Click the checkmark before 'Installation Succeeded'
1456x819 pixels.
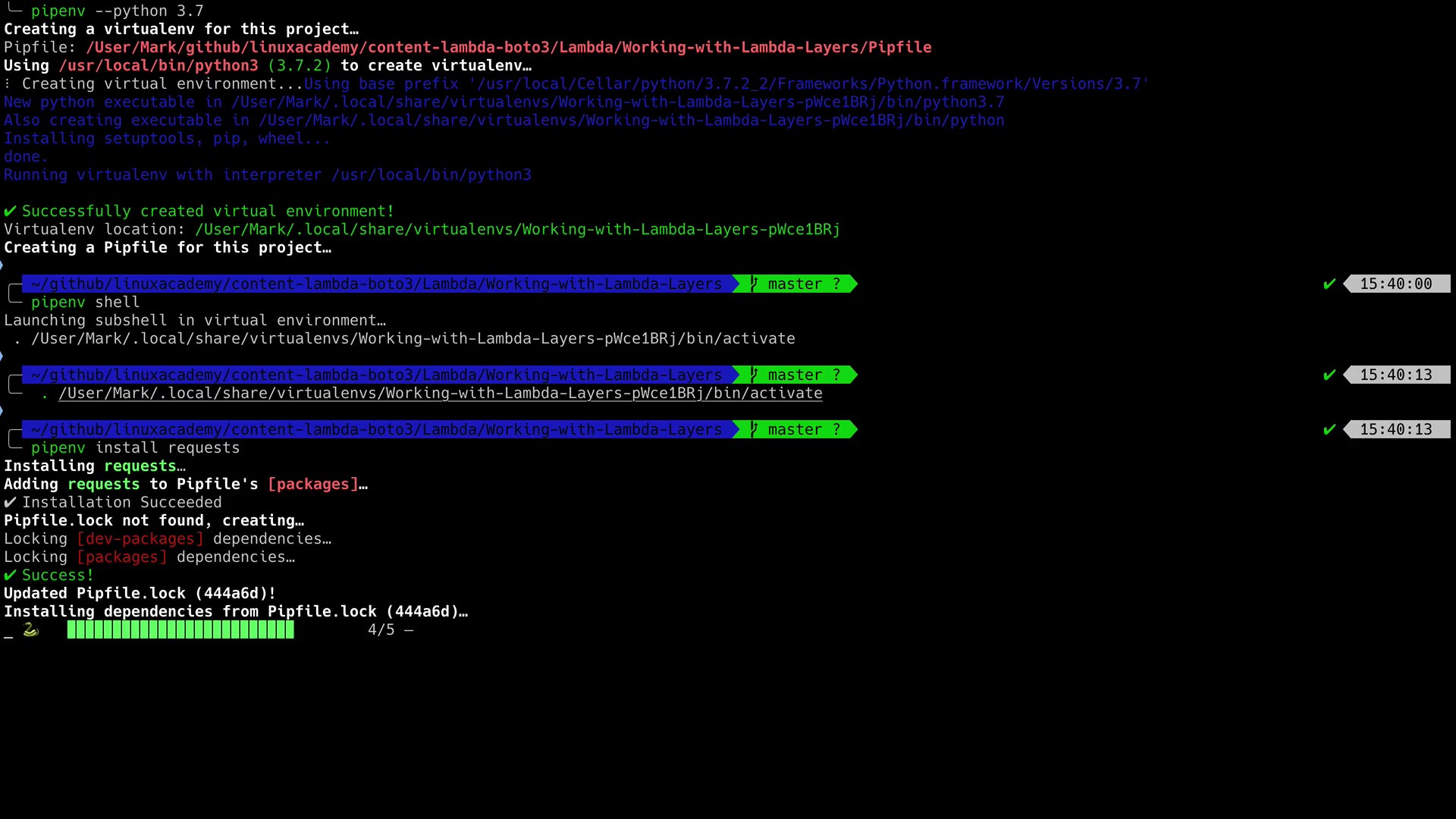(10, 502)
